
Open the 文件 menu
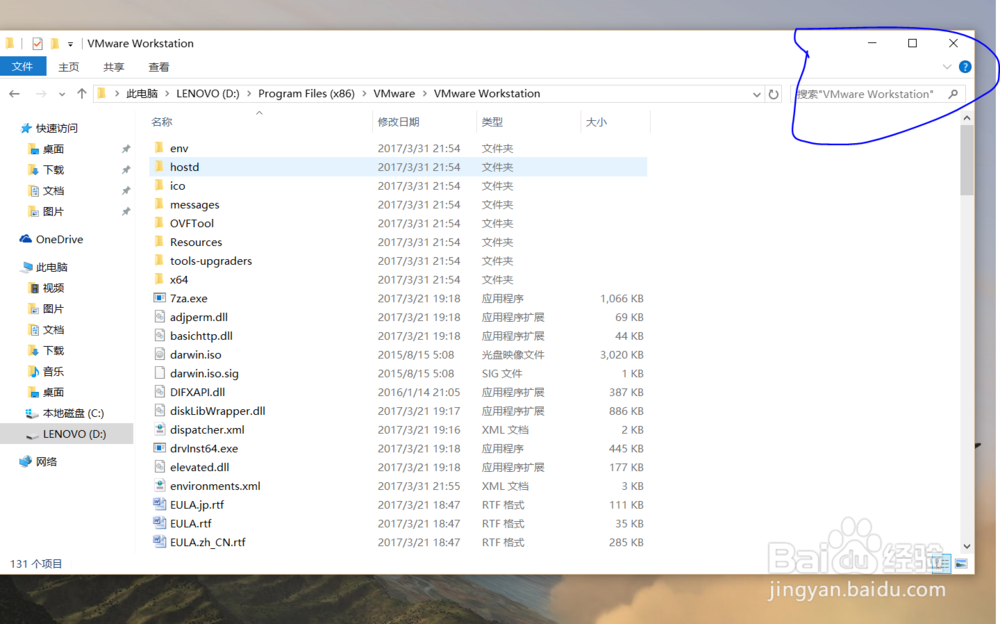(x=22, y=66)
